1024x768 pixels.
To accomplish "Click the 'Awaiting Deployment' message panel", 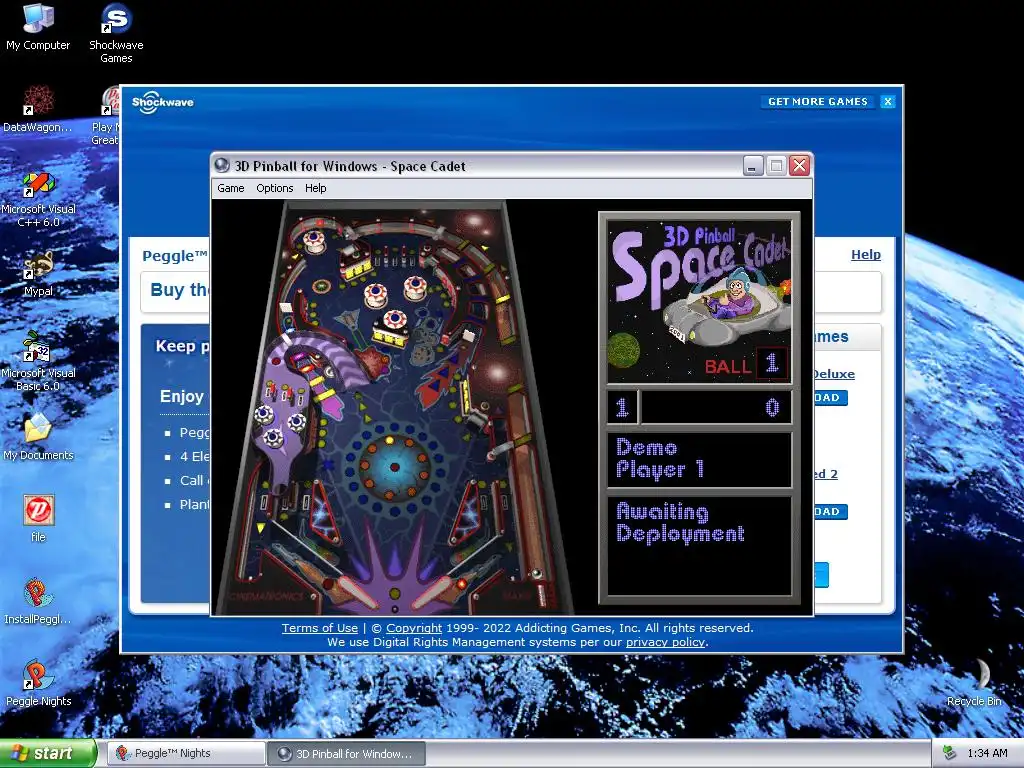I will [x=699, y=546].
